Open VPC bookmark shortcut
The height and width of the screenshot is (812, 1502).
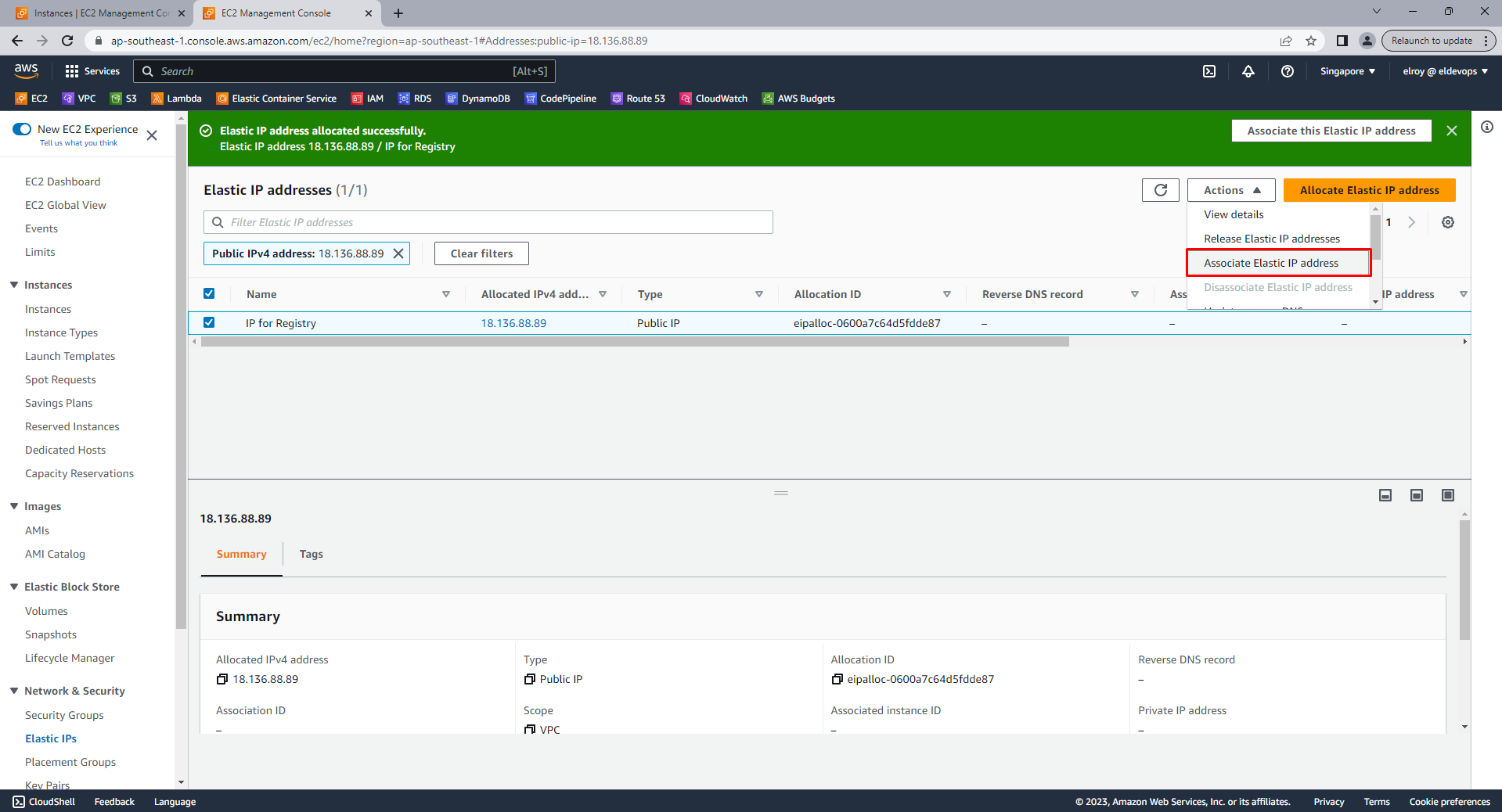[79, 99]
